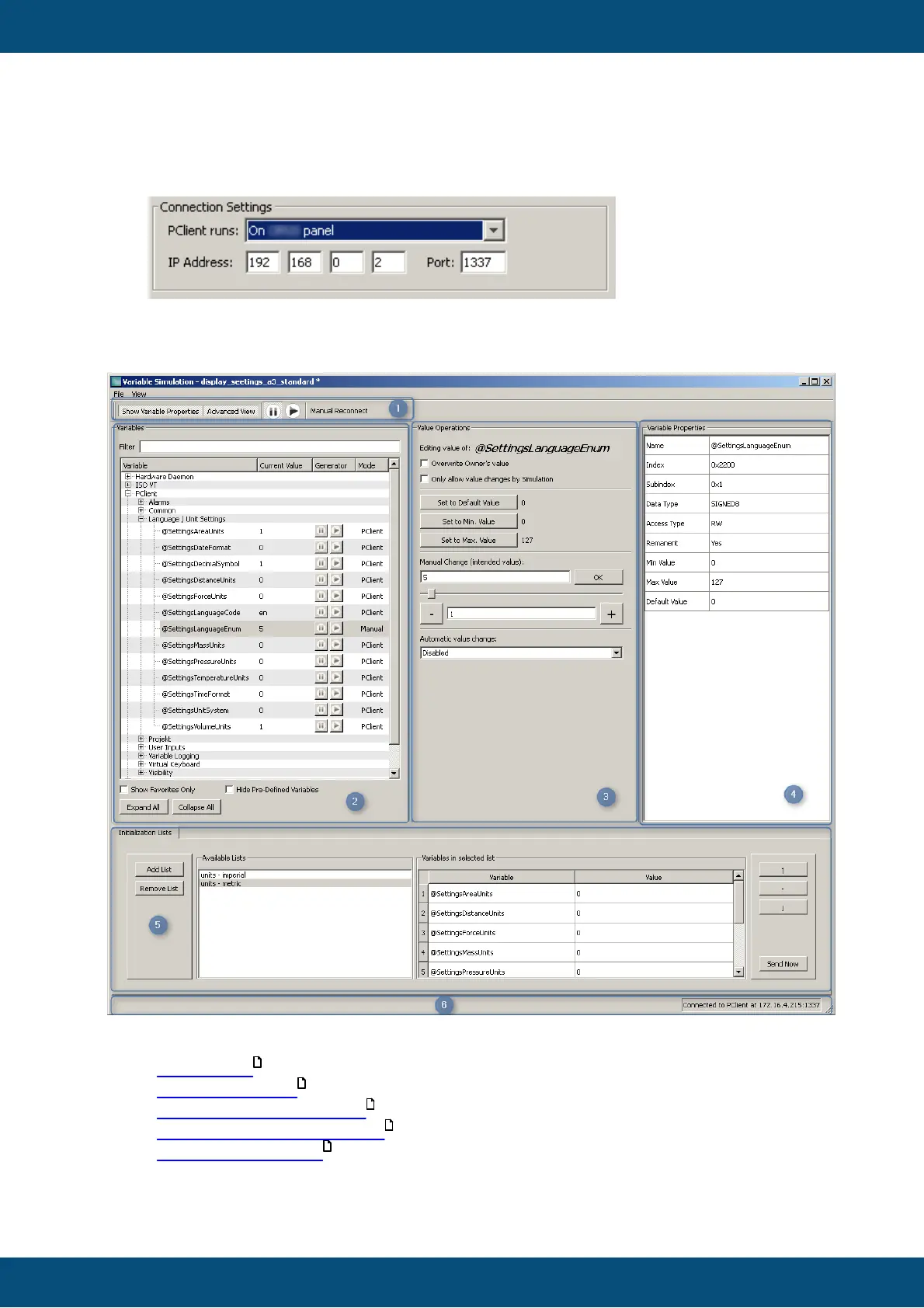Start generator for @SettingsVolumeUnits row
The height and width of the screenshot is (1308, 924).
point(336,726)
